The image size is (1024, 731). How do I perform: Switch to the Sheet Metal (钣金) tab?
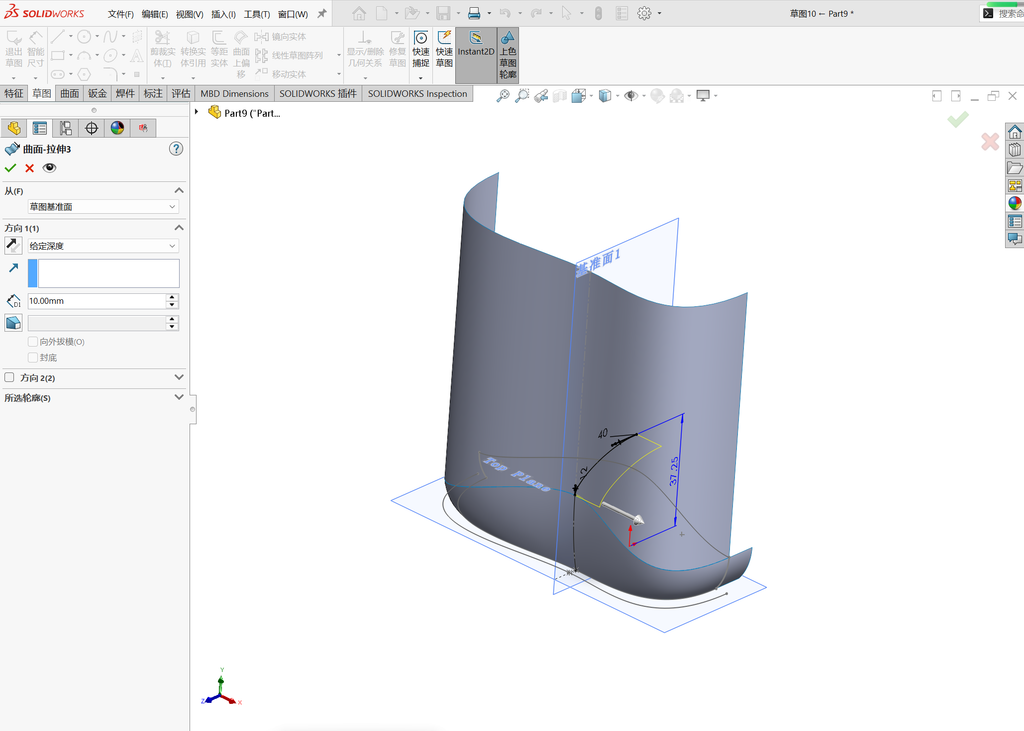(97, 93)
